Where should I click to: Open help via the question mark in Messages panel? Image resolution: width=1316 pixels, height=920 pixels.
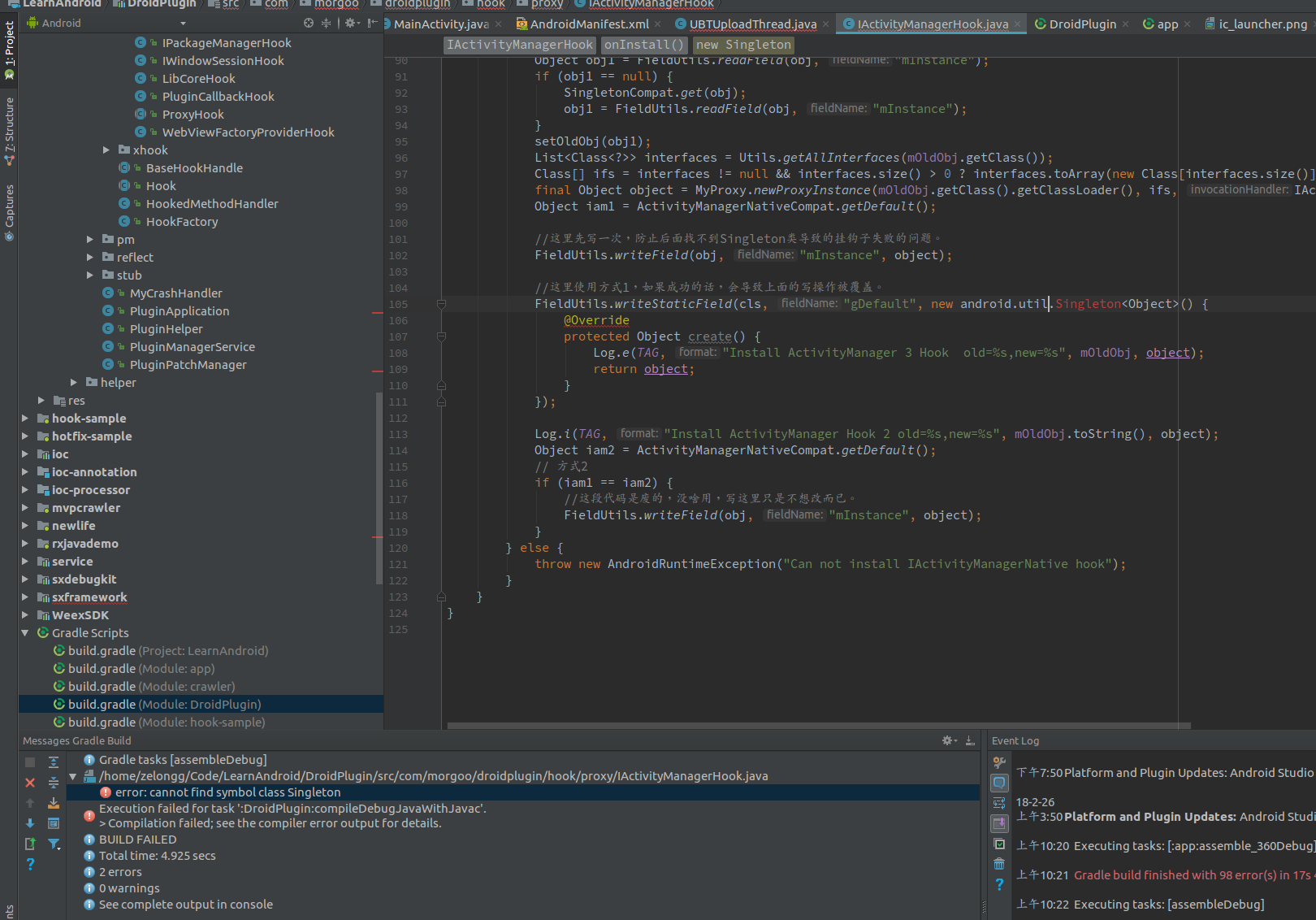[30, 864]
